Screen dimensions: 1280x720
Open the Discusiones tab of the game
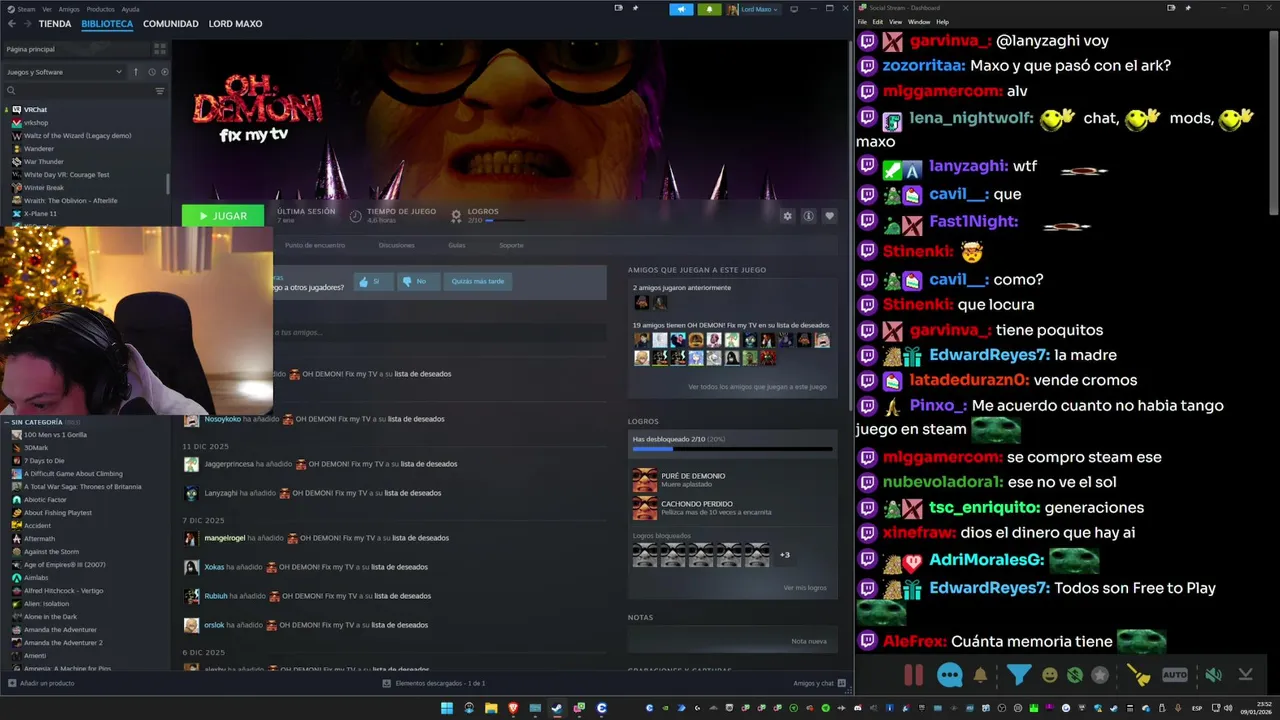[x=396, y=245]
